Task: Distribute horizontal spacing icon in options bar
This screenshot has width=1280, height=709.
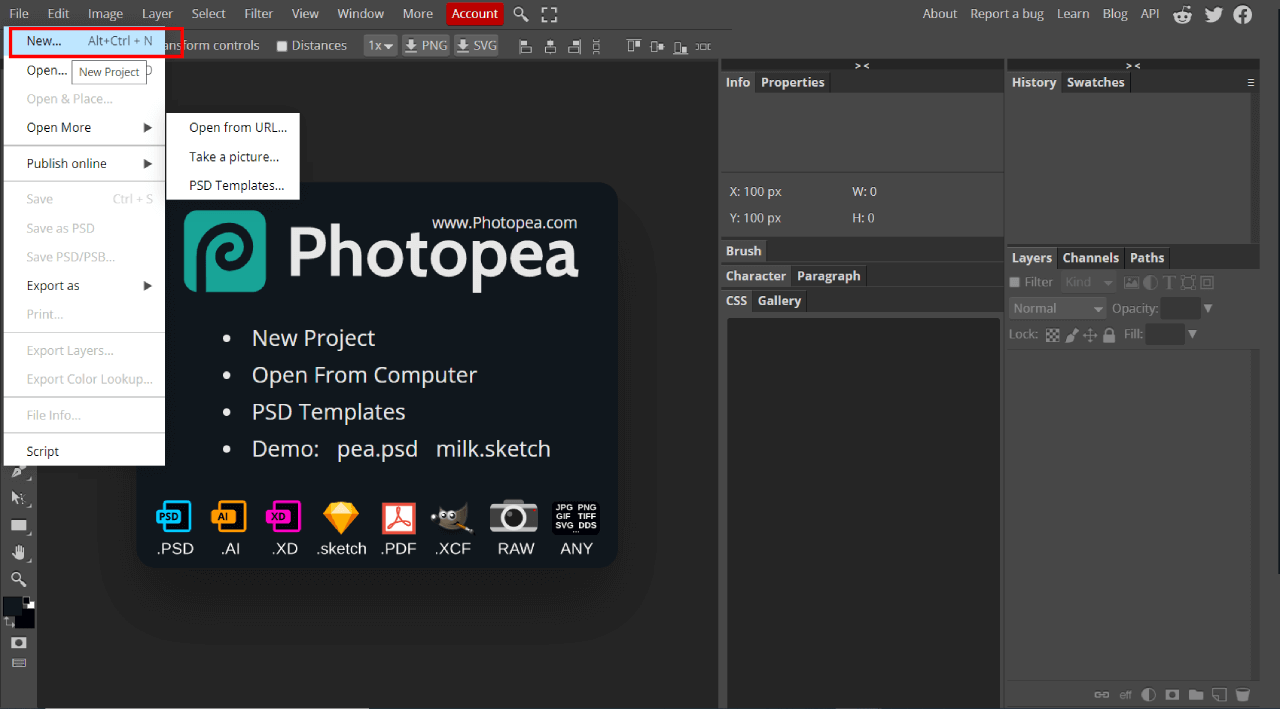Action: 704,47
